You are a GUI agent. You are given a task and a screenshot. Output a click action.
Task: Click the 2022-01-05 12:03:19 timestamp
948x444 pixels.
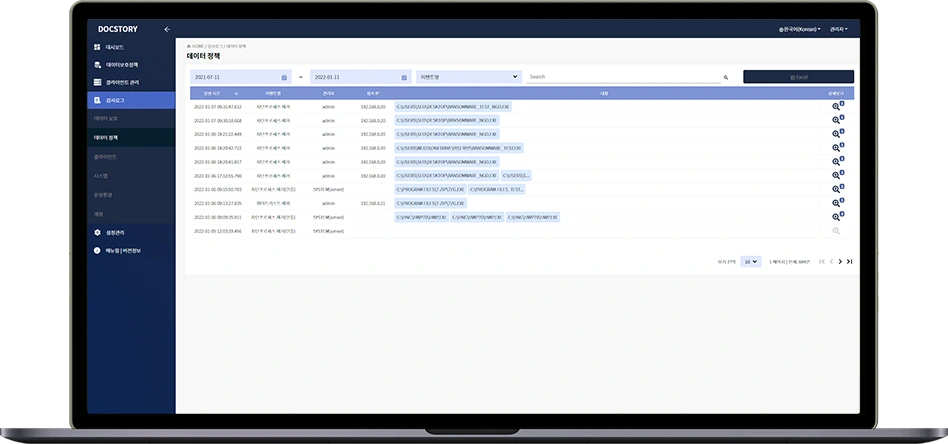tap(218, 231)
